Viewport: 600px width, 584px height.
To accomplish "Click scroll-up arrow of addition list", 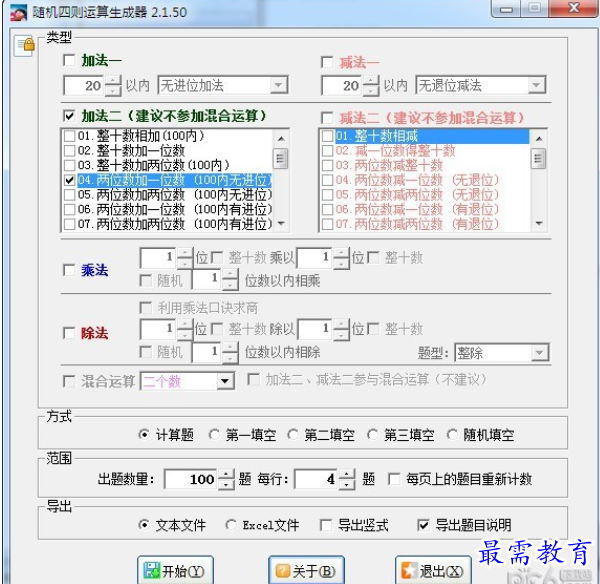I will [x=281, y=138].
